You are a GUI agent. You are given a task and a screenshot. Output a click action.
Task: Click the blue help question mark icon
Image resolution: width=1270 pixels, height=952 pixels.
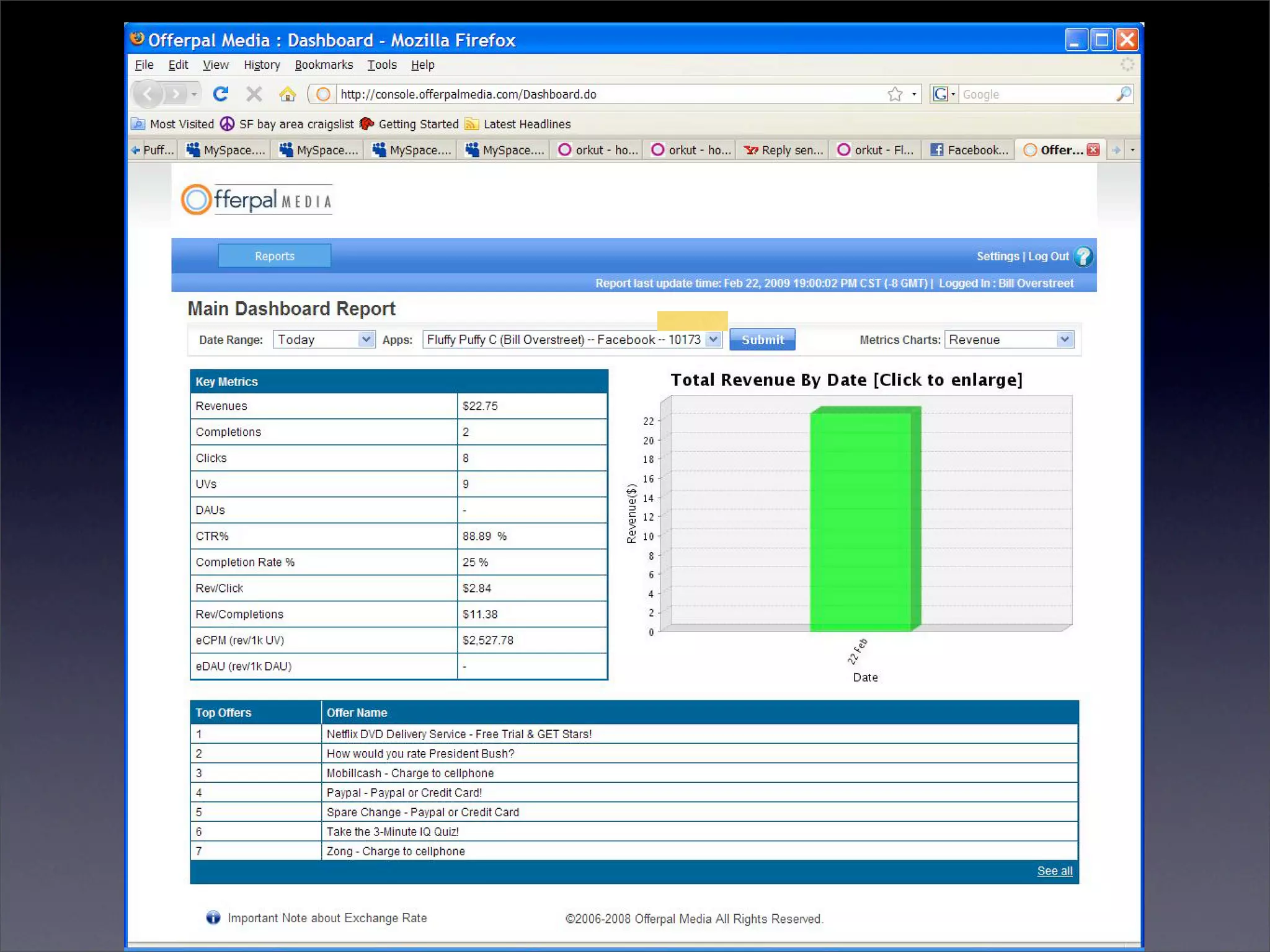tap(1083, 256)
